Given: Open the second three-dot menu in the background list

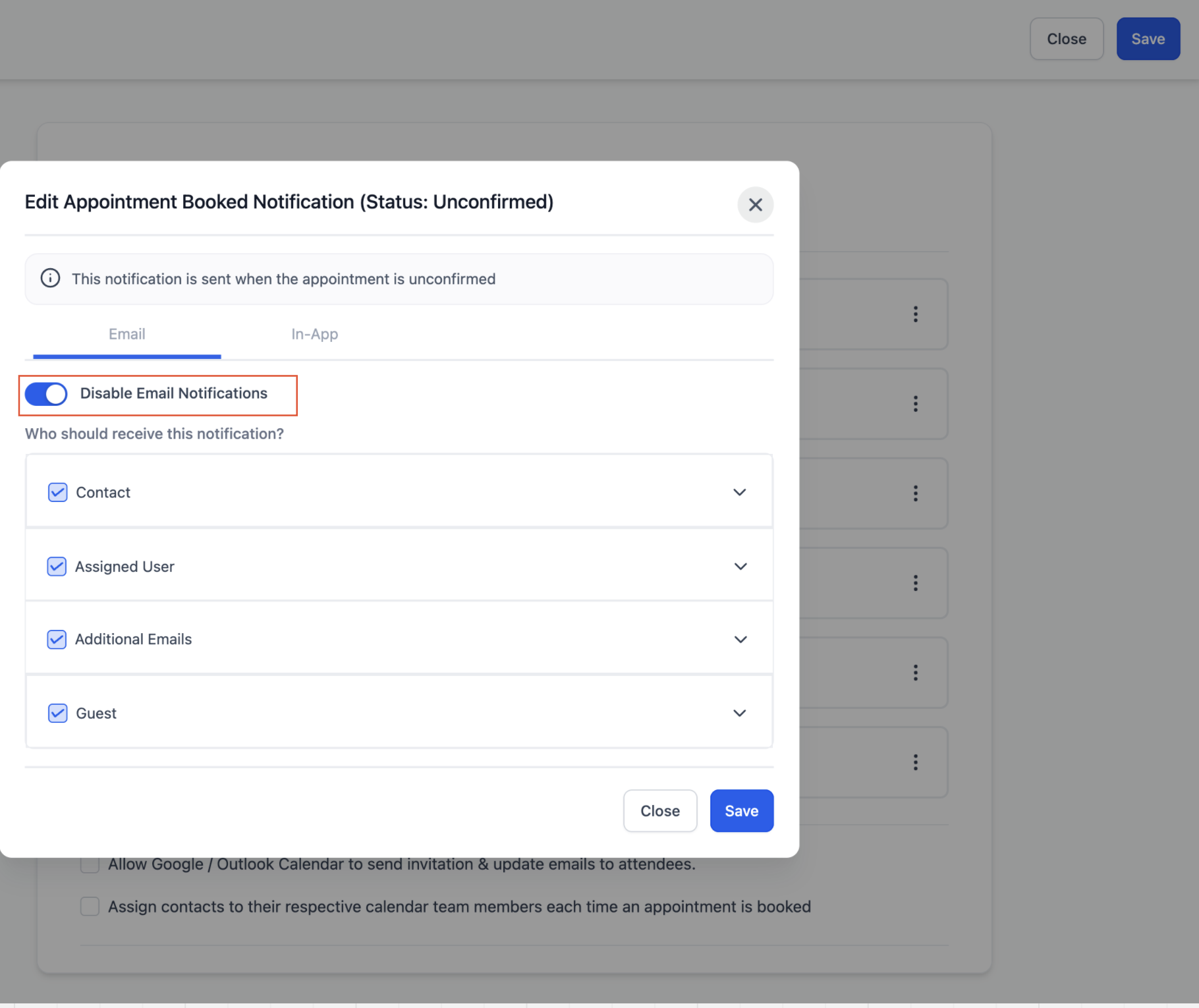Looking at the screenshot, I should (915, 404).
